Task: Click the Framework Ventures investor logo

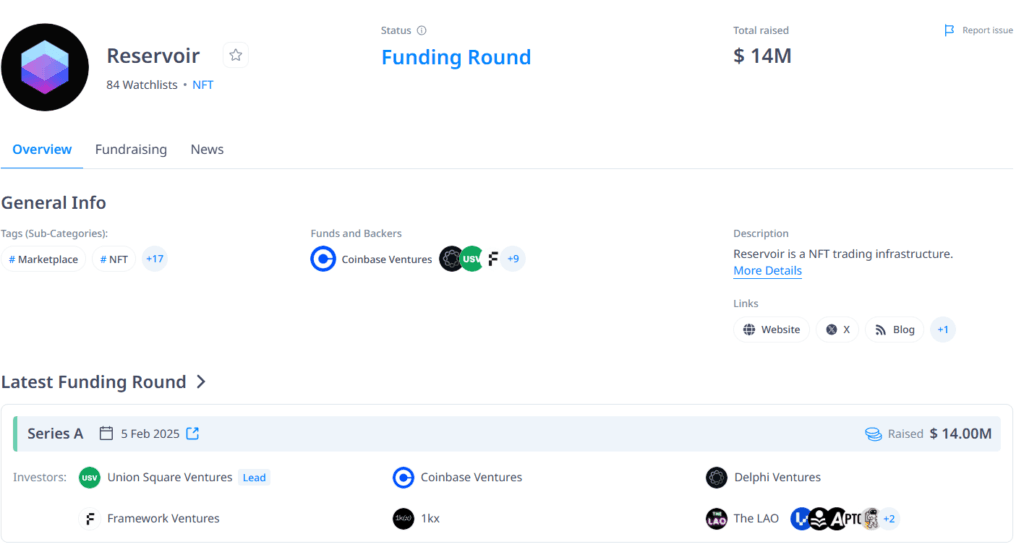Action: (x=90, y=518)
